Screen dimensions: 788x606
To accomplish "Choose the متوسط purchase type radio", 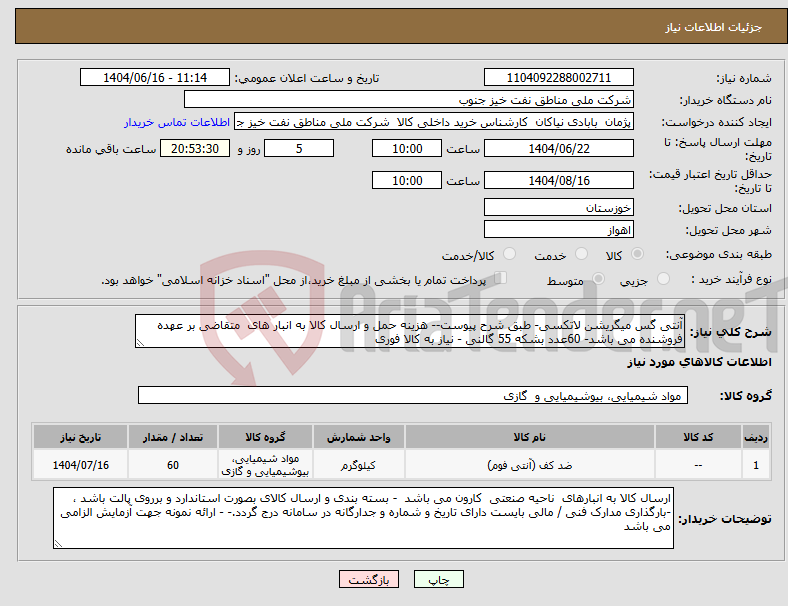I will 598,279.
